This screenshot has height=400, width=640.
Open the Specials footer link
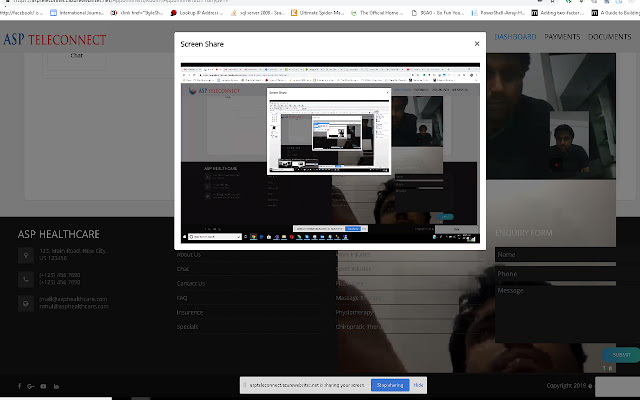[x=187, y=327]
